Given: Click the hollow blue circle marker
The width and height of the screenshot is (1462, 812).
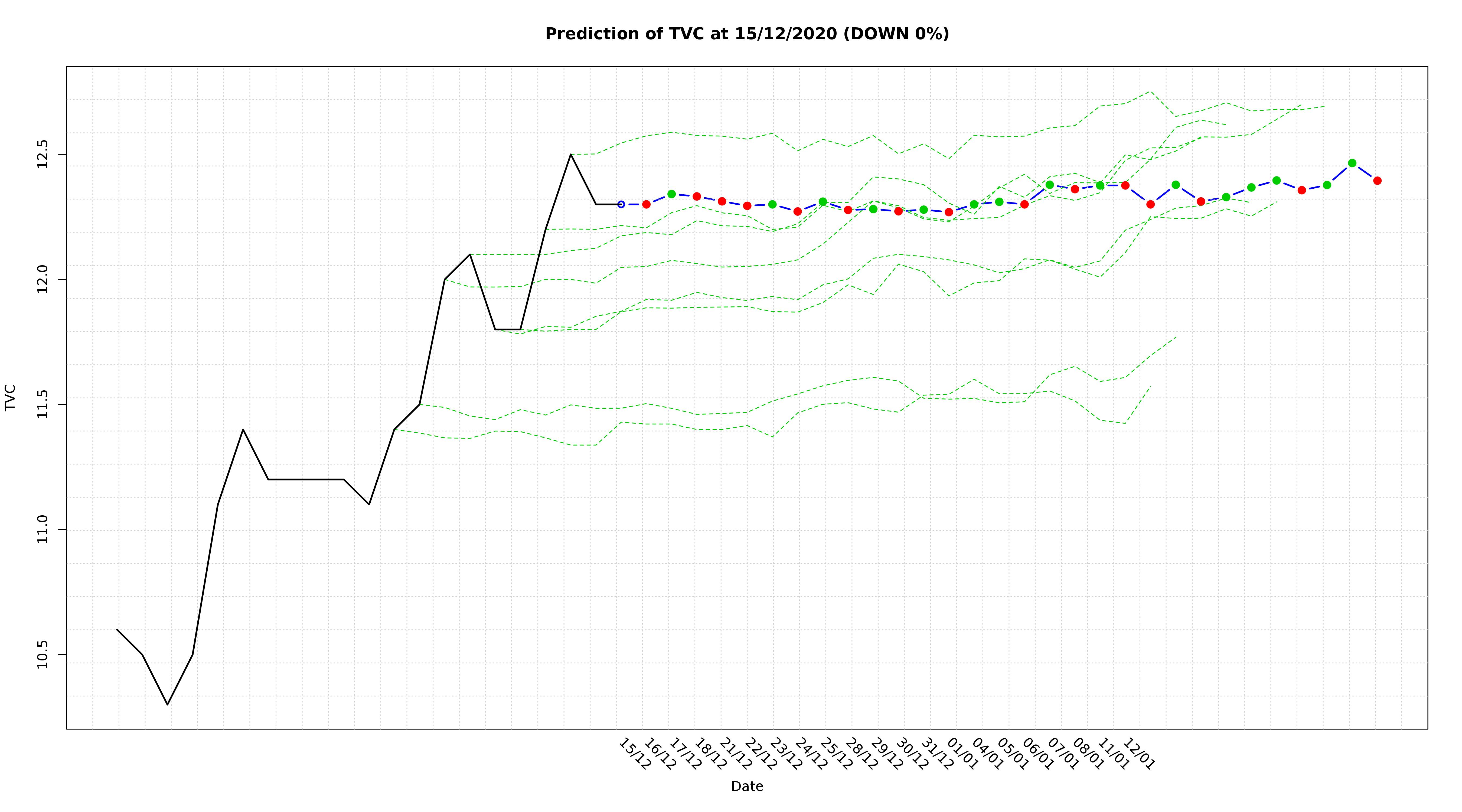Looking at the screenshot, I should click(621, 204).
